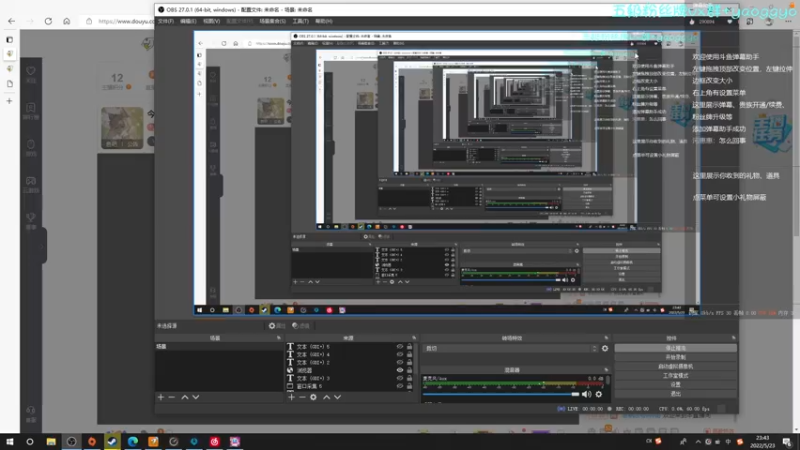Open new tab plus in browser sidebar
The height and width of the screenshot is (450, 800).
point(10,101)
